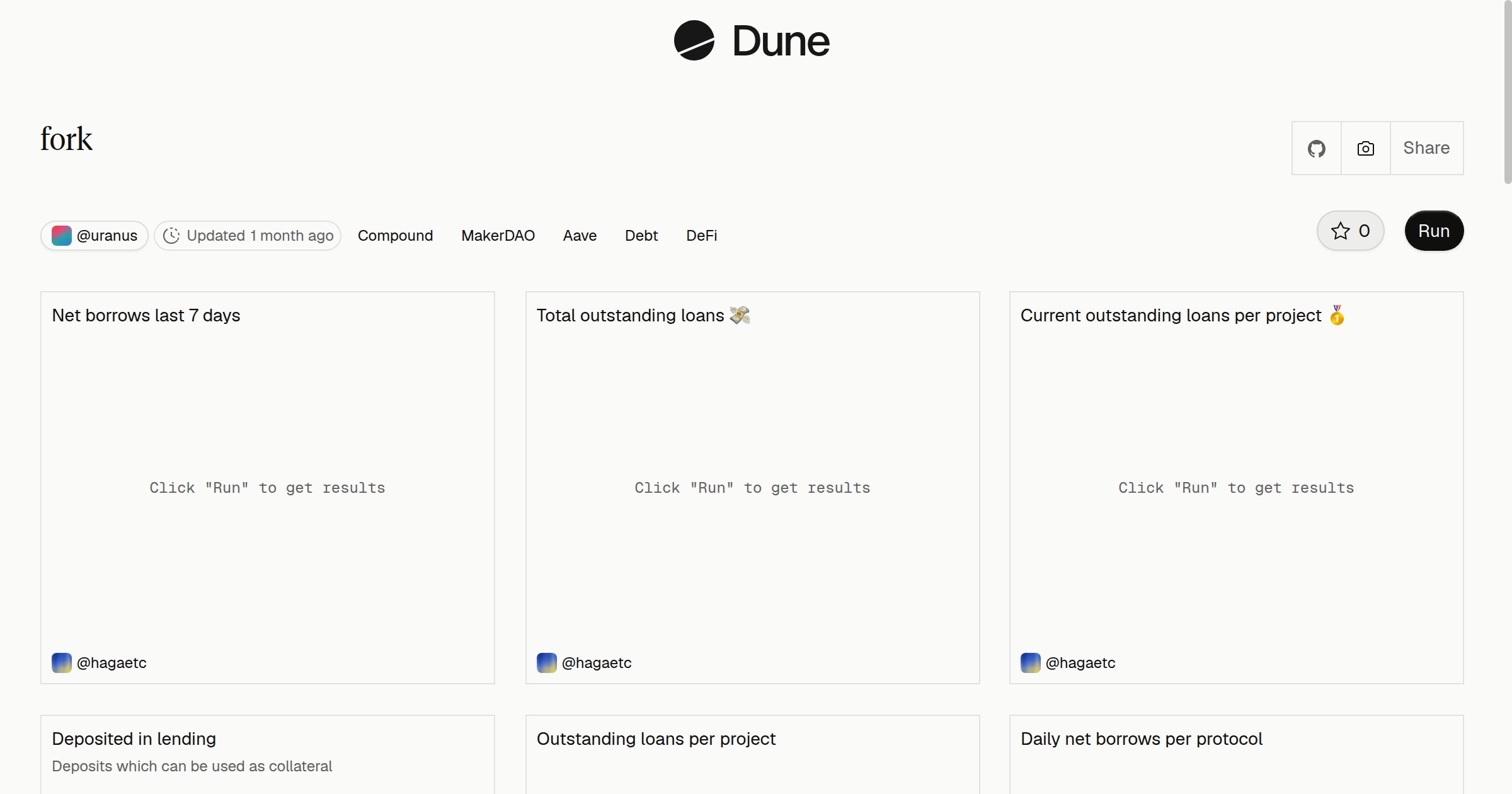Click the fork dashboard title
Image resolution: width=1512 pixels, height=794 pixels.
(66, 139)
